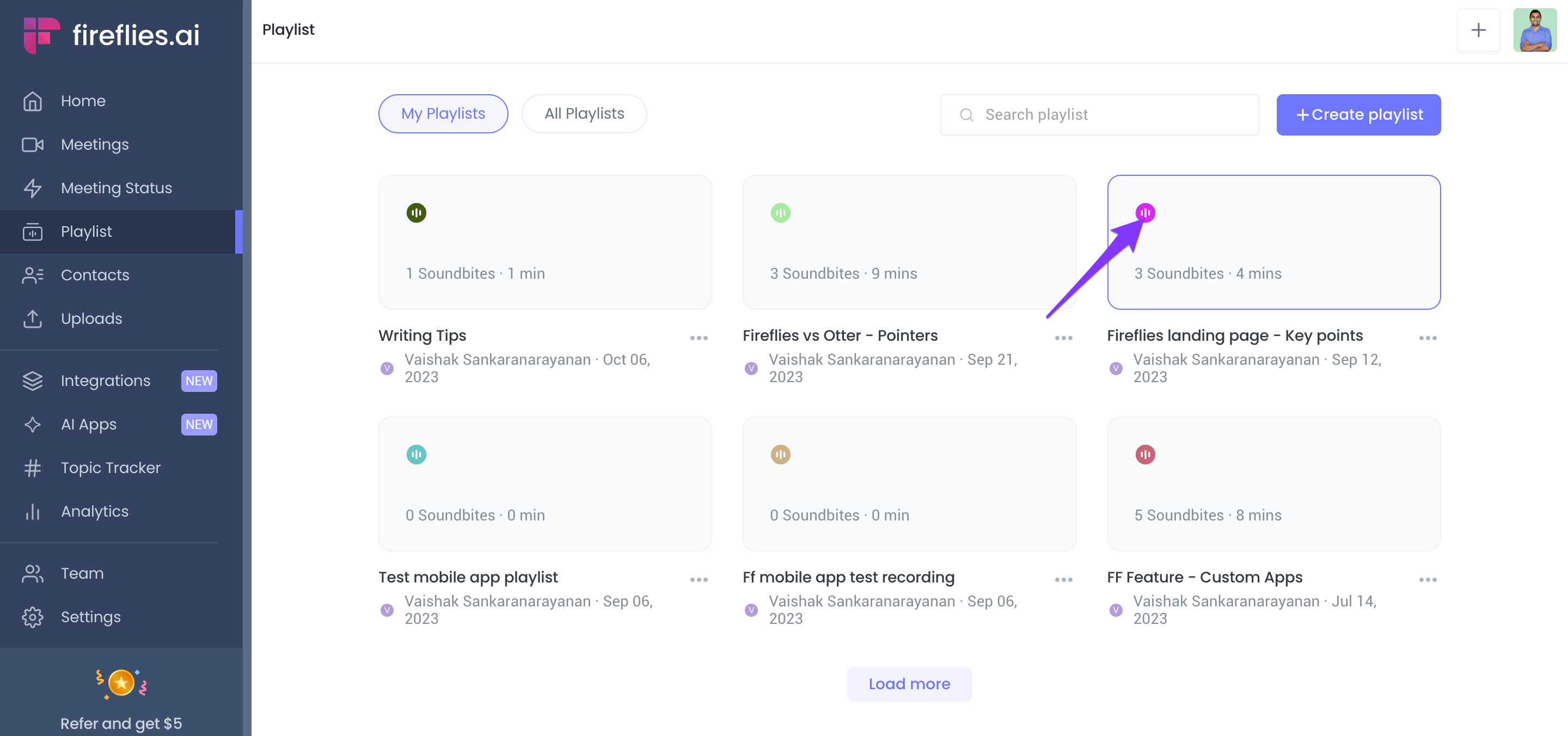Click the Create playlist button
The image size is (1568, 736).
tap(1358, 114)
